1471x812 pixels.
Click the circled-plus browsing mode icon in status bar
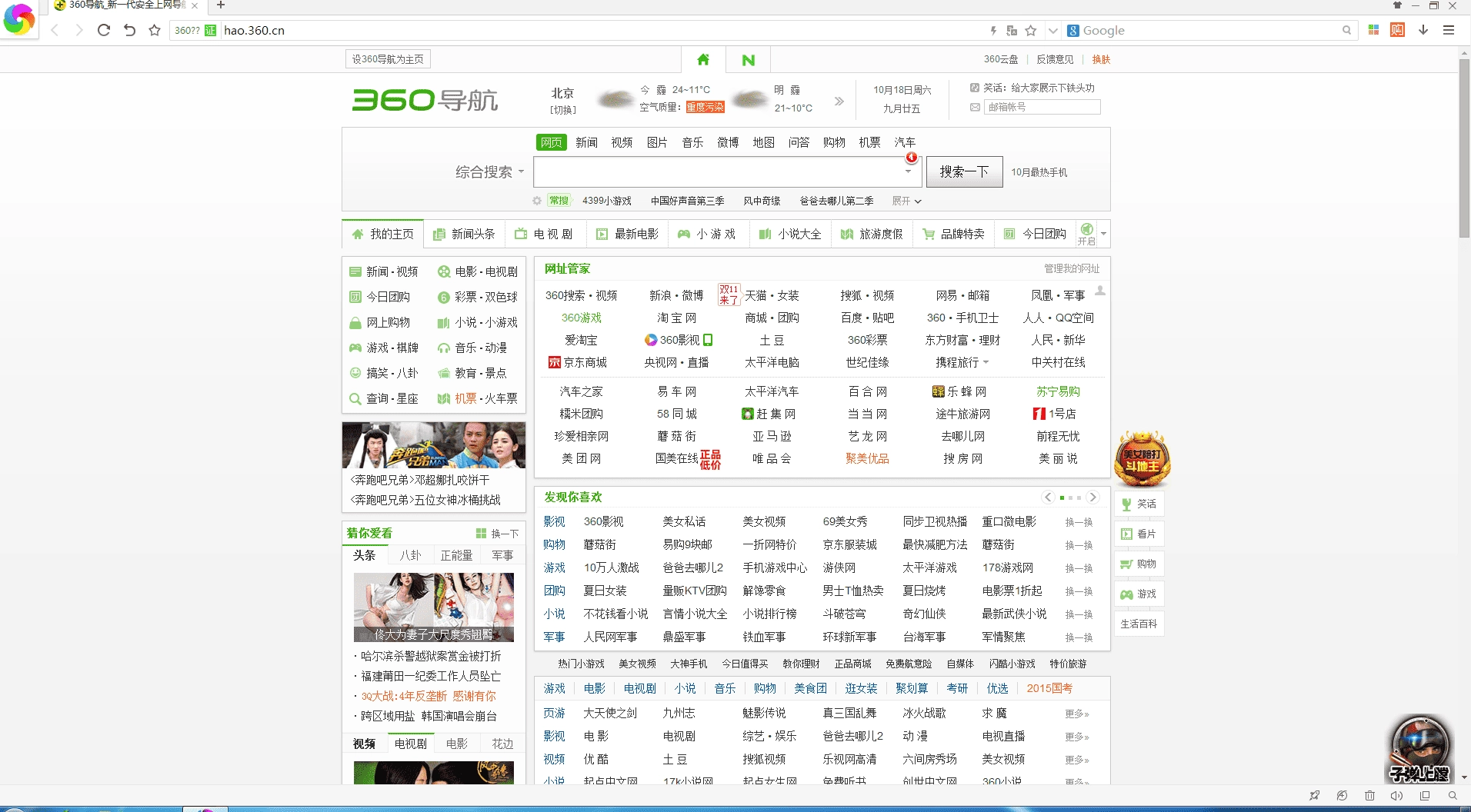tap(1342, 796)
